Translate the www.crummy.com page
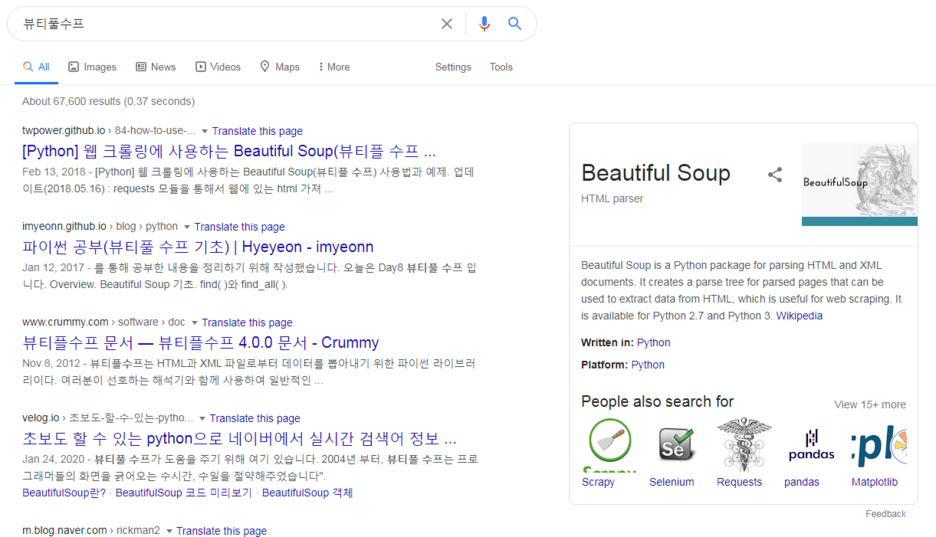 pos(247,323)
